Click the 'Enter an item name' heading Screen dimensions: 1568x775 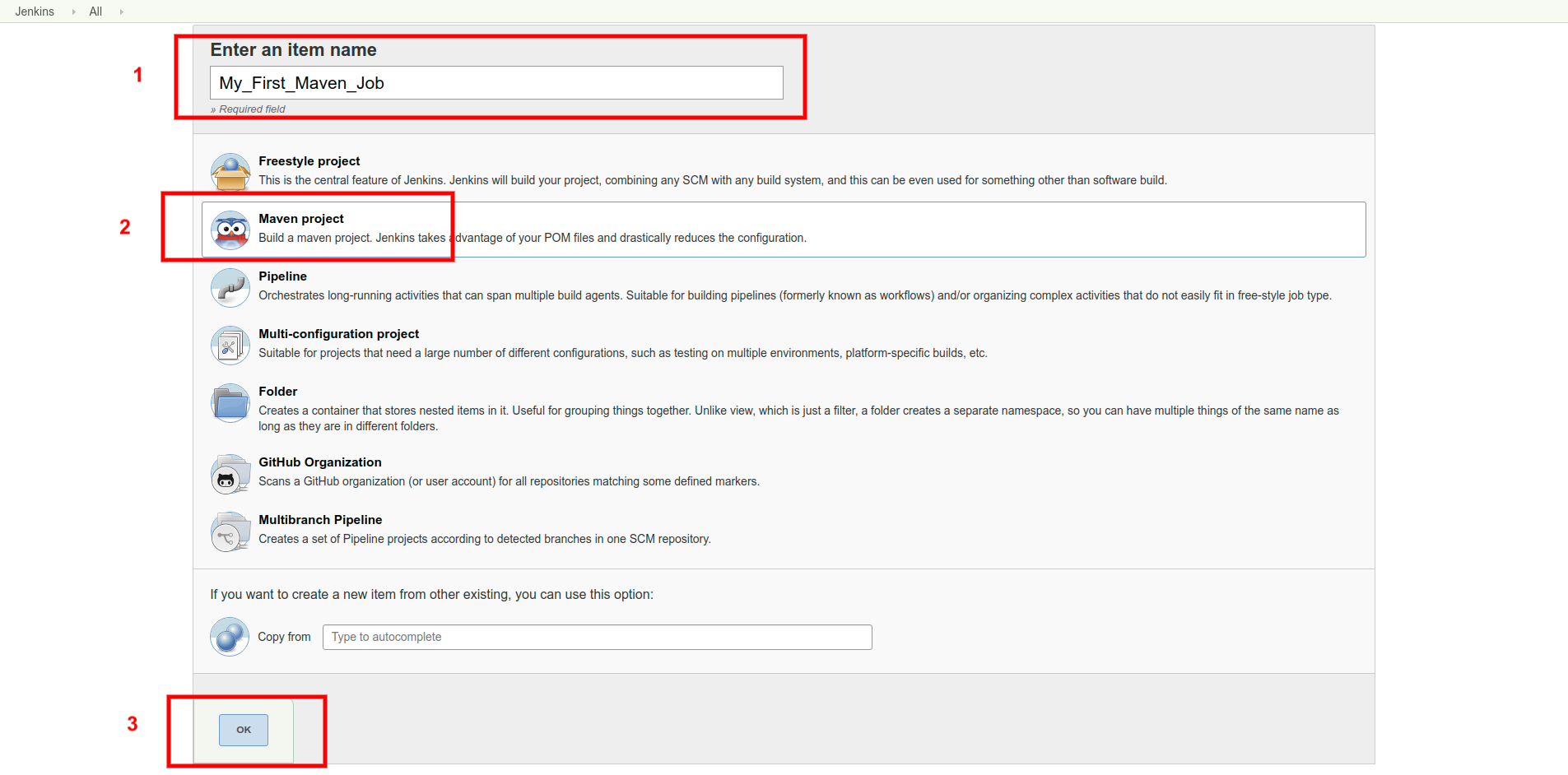pyautogui.click(x=293, y=50)
